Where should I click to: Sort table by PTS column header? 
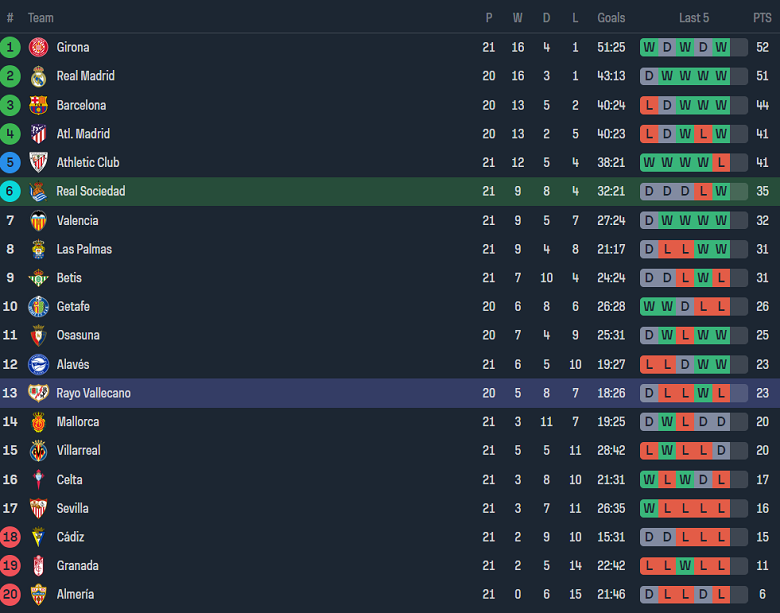(762, 18)
